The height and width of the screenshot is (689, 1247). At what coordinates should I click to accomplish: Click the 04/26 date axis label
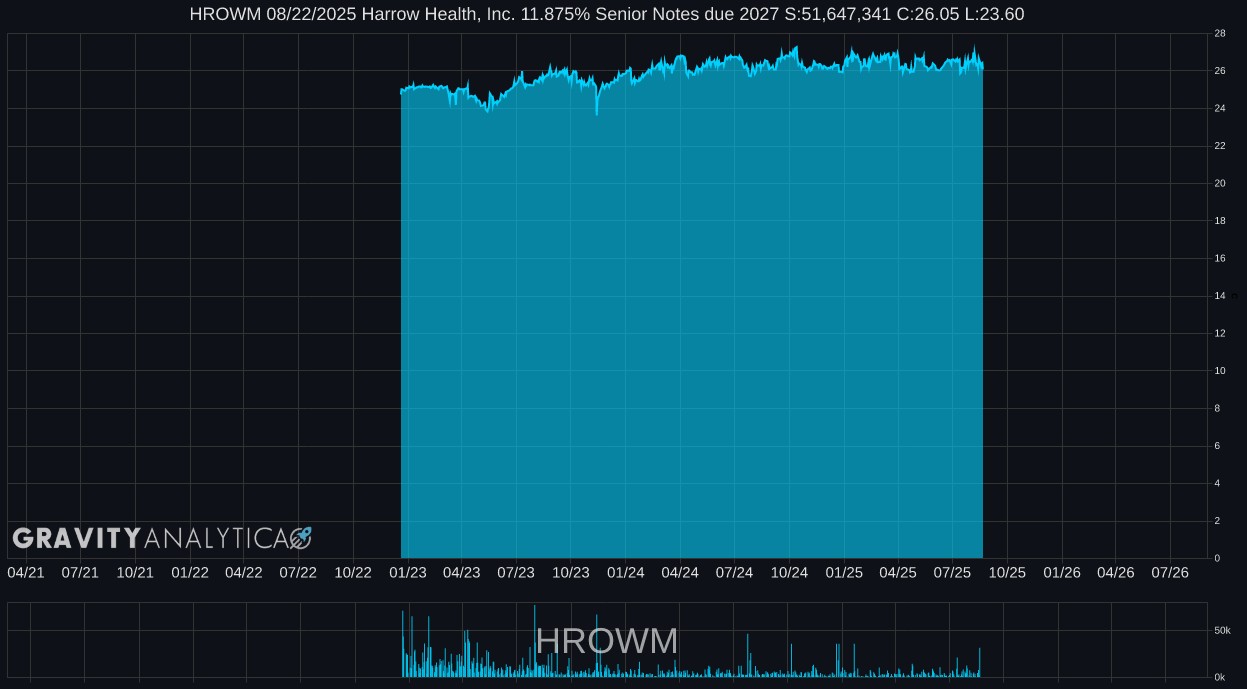(x=1116, y=572)
